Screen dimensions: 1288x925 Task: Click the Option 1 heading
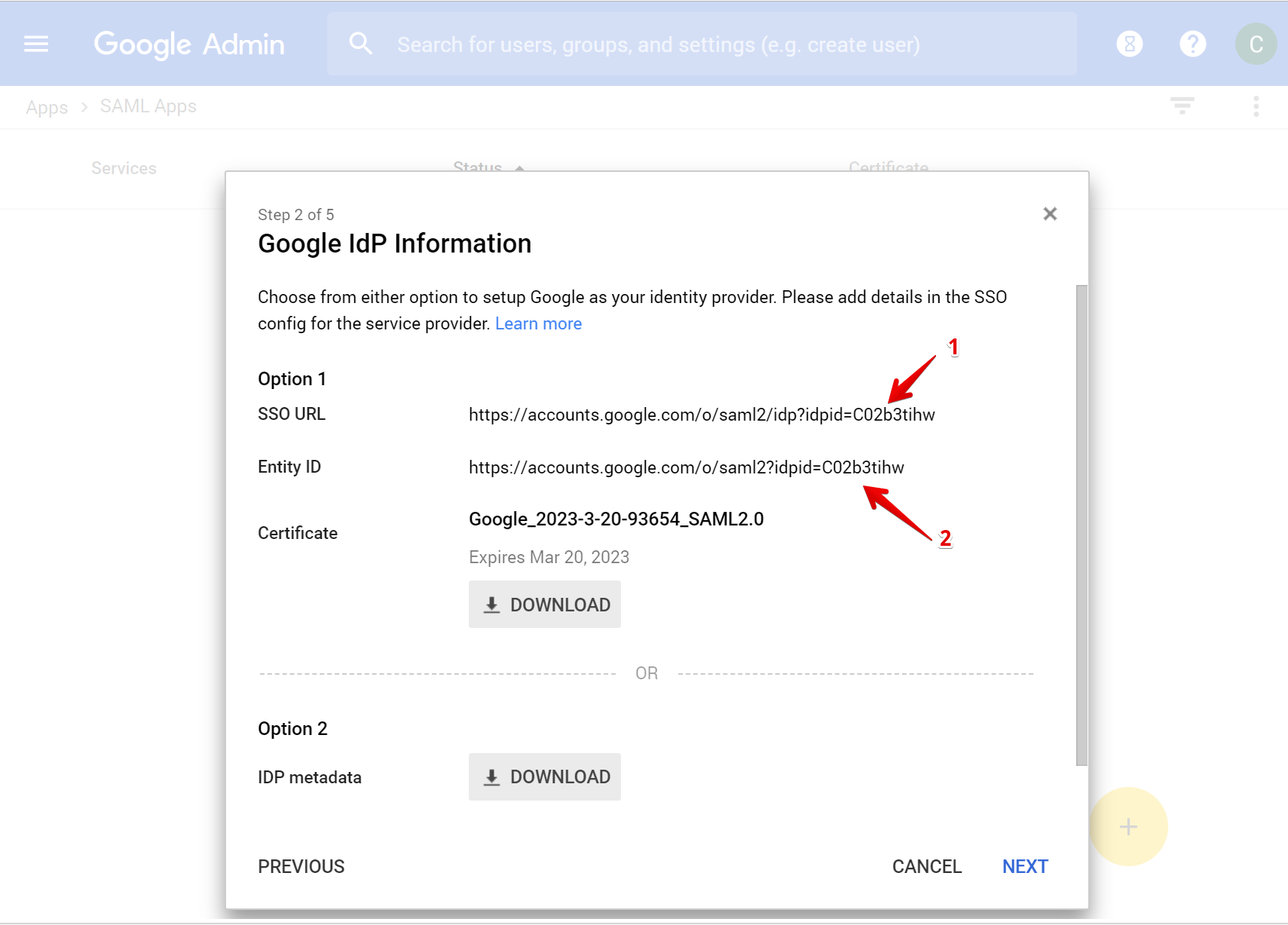point(292,378)
